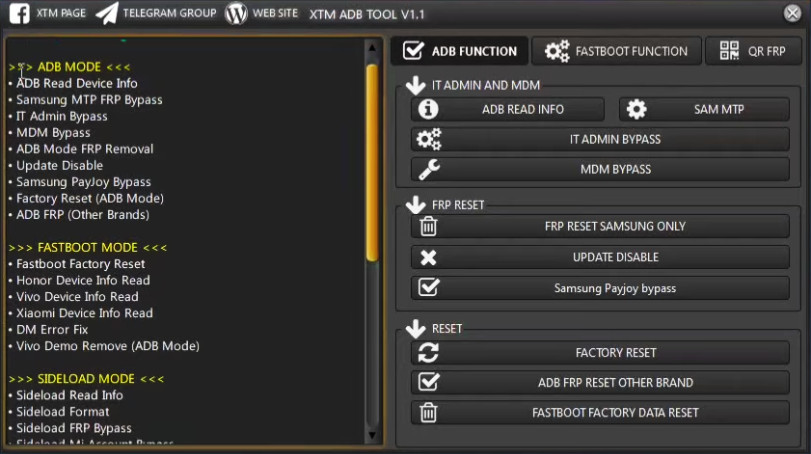
Task: Open the WordPress web site icon
Action: coord(236,13)
